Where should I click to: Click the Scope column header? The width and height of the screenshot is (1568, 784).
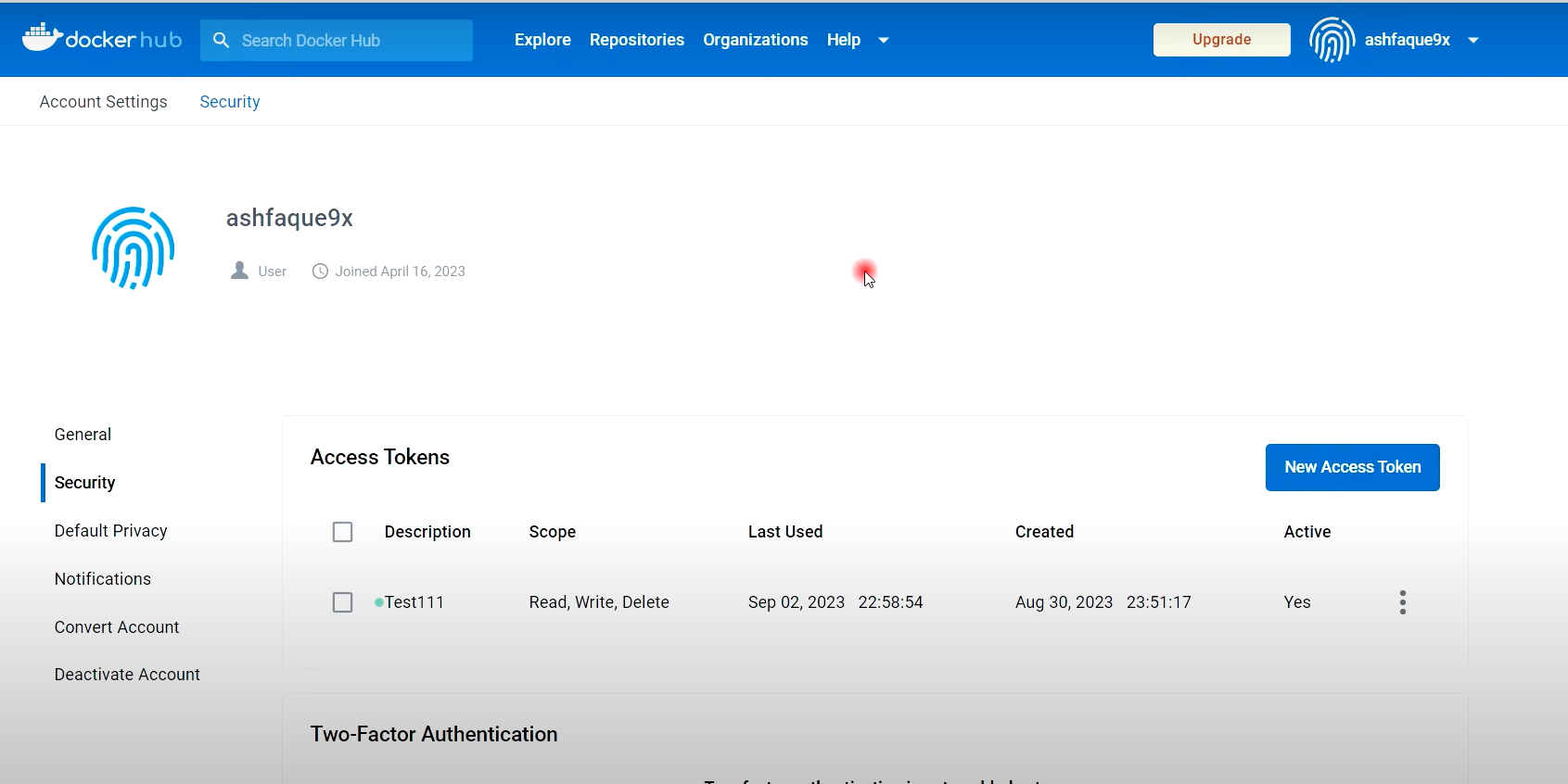[x=553, y=532]
